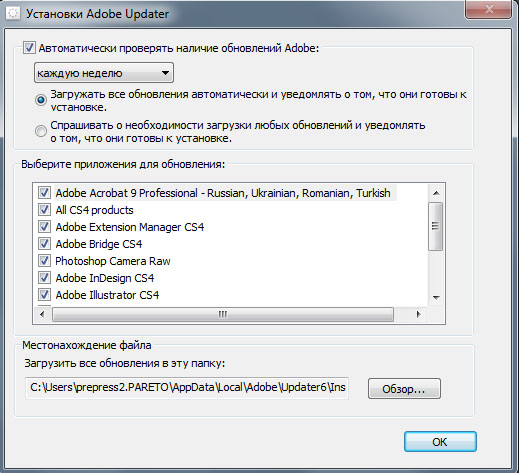
Task: Click the Adobe Updater title bar icon
Action: (x=13, y=14)
